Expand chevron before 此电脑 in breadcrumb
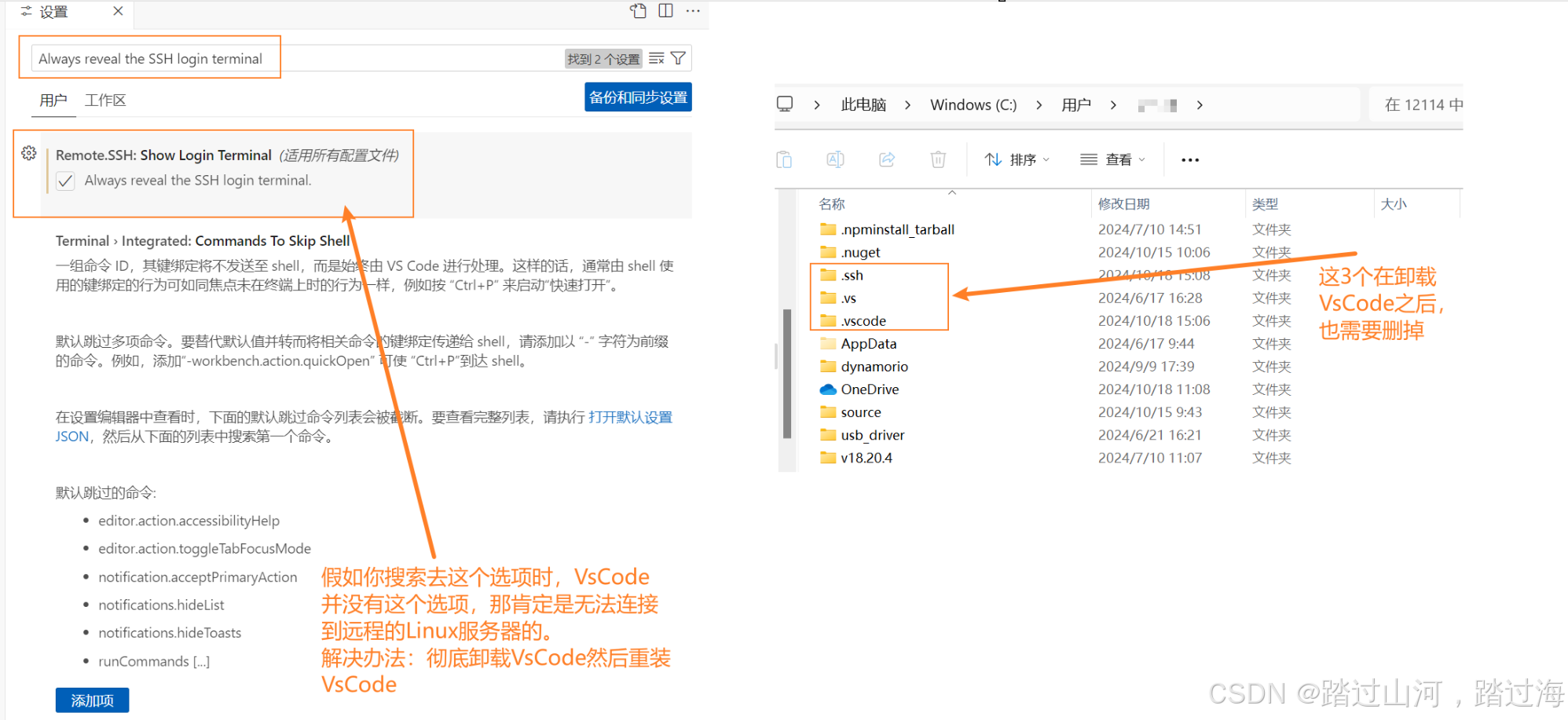The width and height of the screenshot is (1568, 720). (x=817, y=105)
